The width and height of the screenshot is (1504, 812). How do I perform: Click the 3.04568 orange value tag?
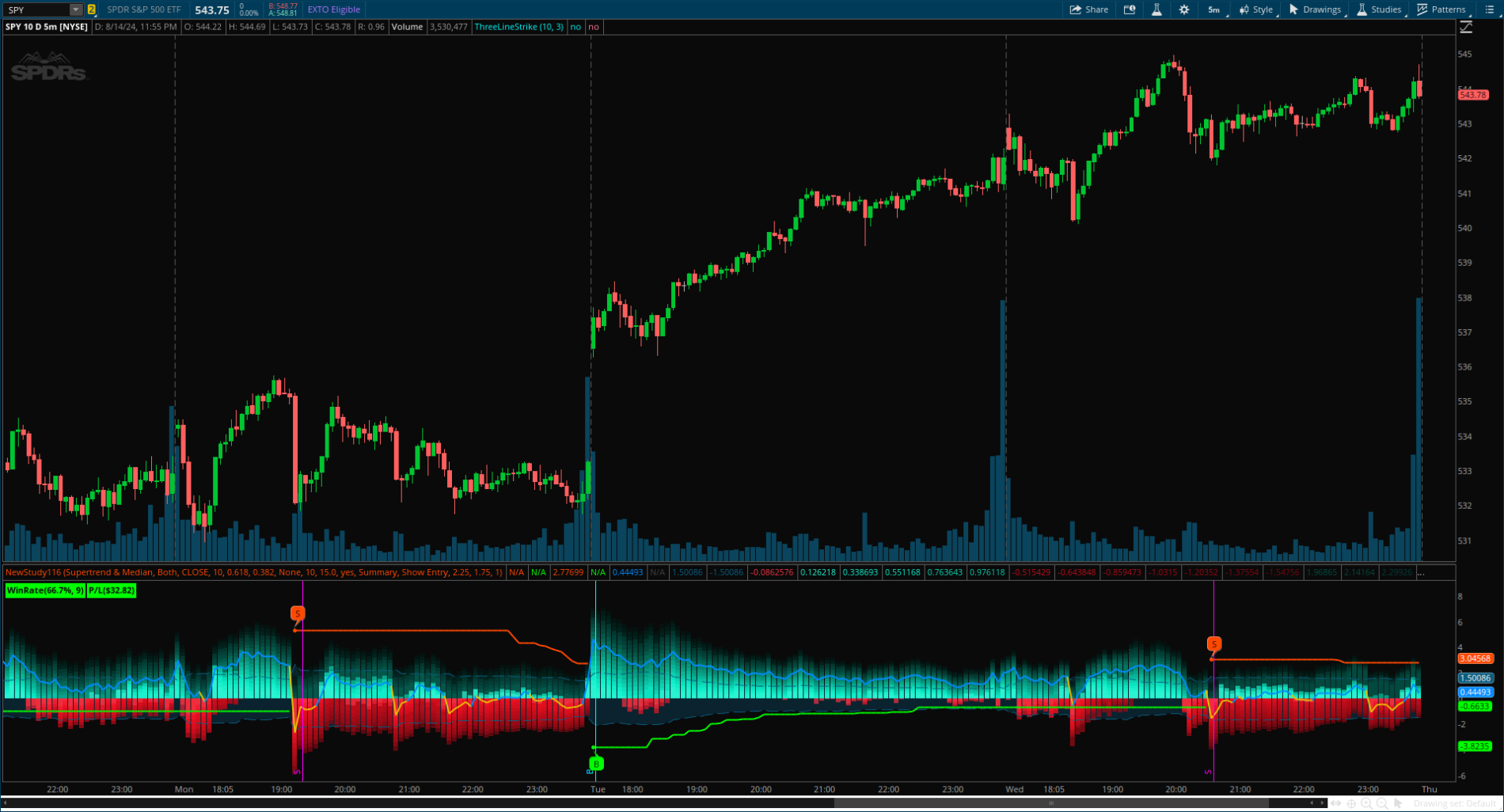click(x=1476, y=658)
